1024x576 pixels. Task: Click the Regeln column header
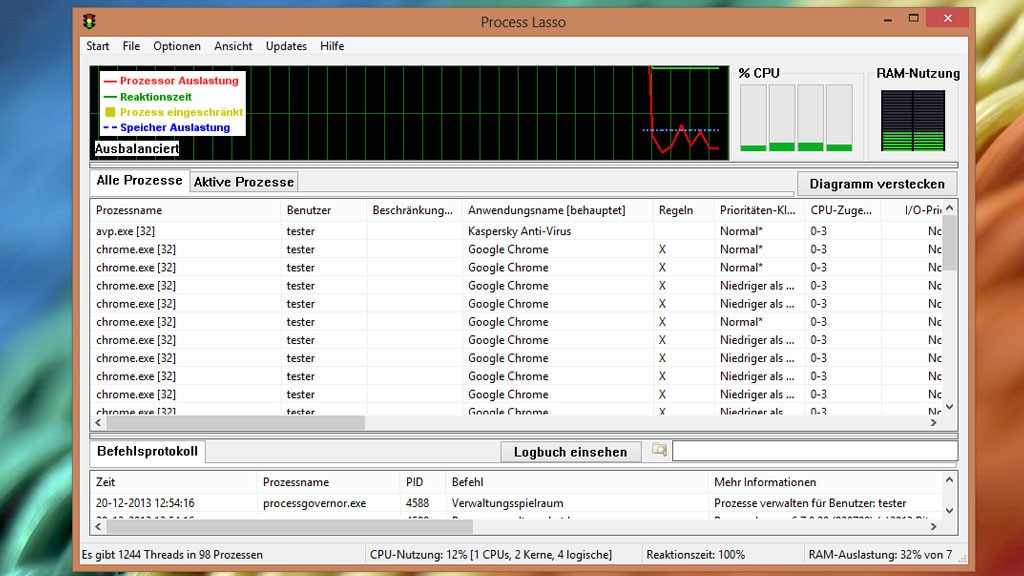click(x=683, y=210)
